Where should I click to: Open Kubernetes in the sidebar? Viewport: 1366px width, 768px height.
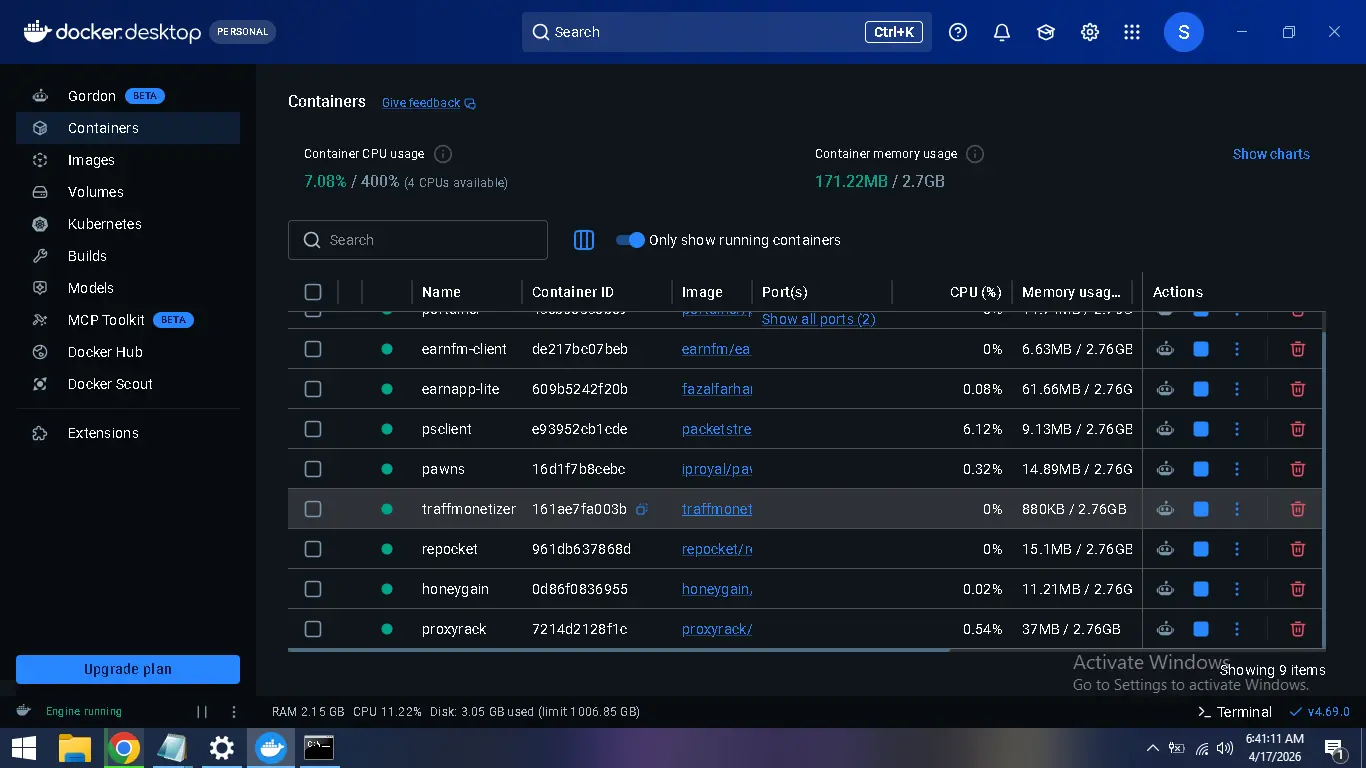[x=128, y=224]
